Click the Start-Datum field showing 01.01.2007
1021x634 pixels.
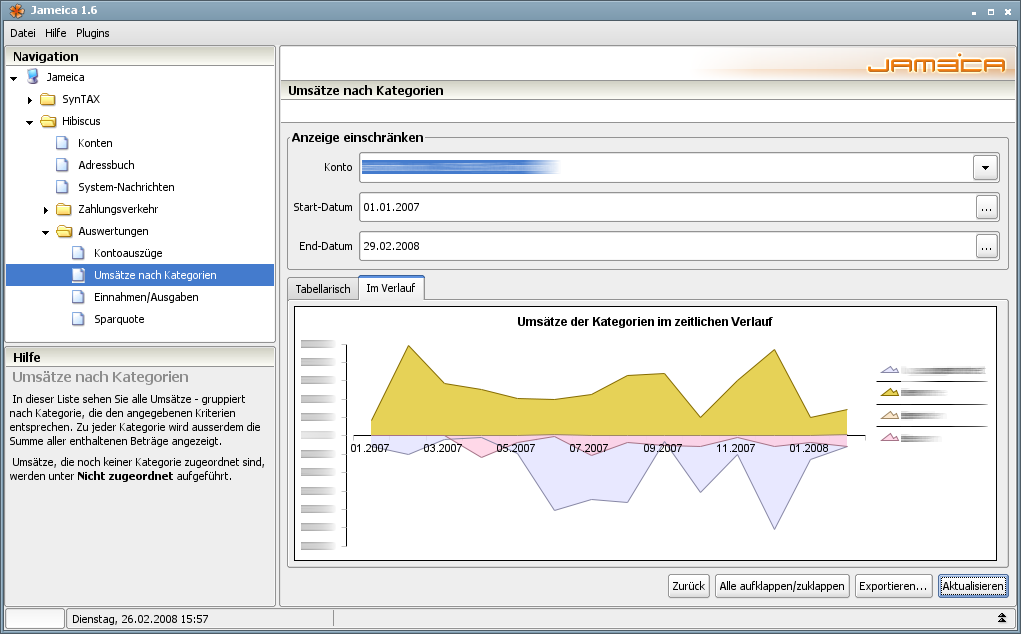tap(667, 208)
